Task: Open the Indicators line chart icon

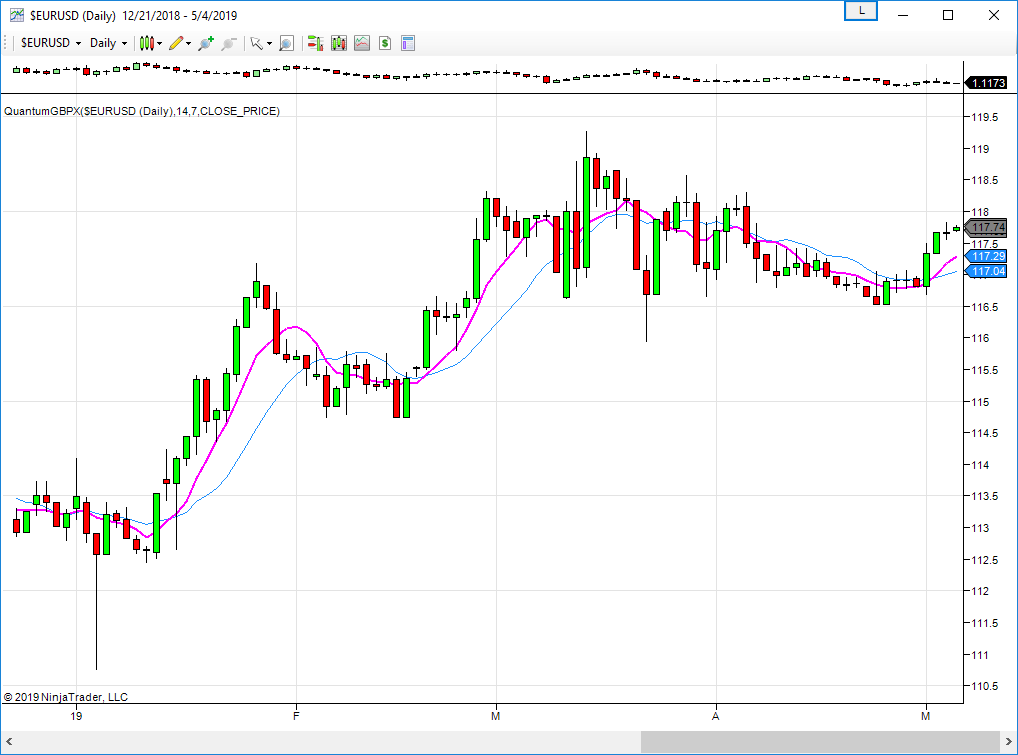Action: (362, 43)
